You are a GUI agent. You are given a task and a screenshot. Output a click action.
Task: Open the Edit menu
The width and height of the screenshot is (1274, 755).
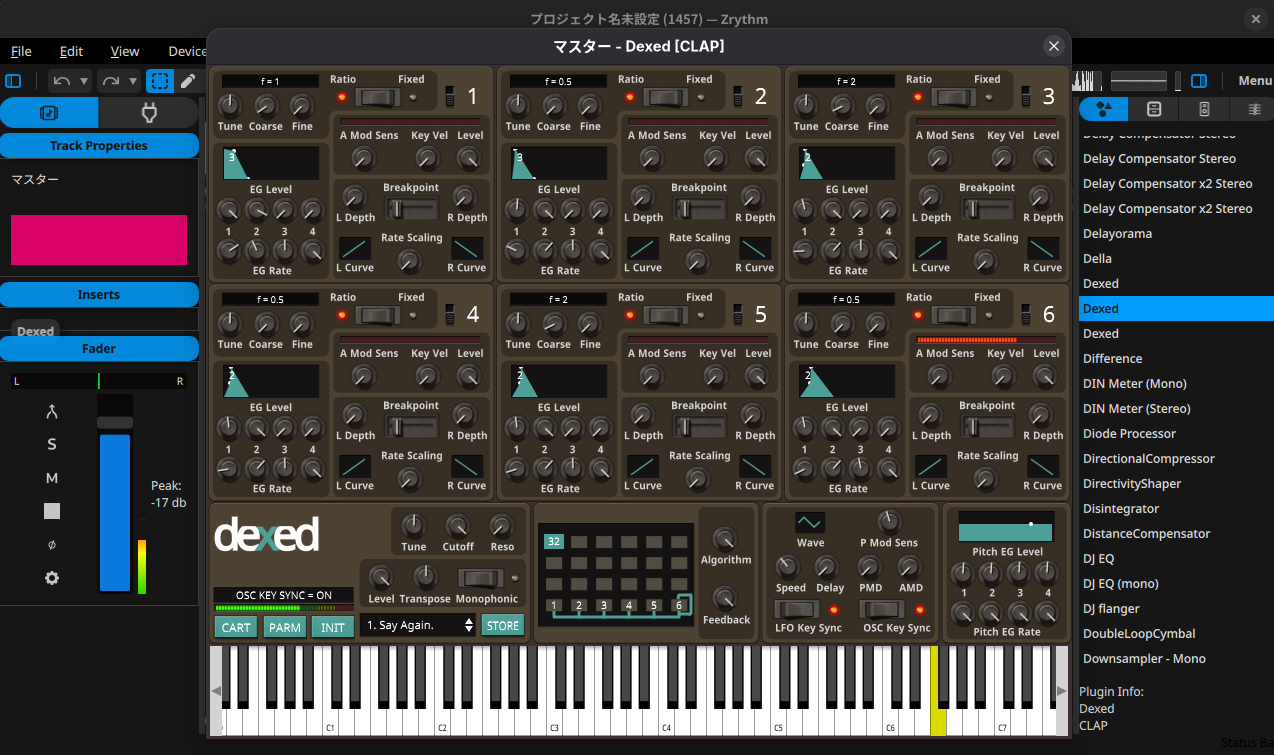tap(71, 51)
